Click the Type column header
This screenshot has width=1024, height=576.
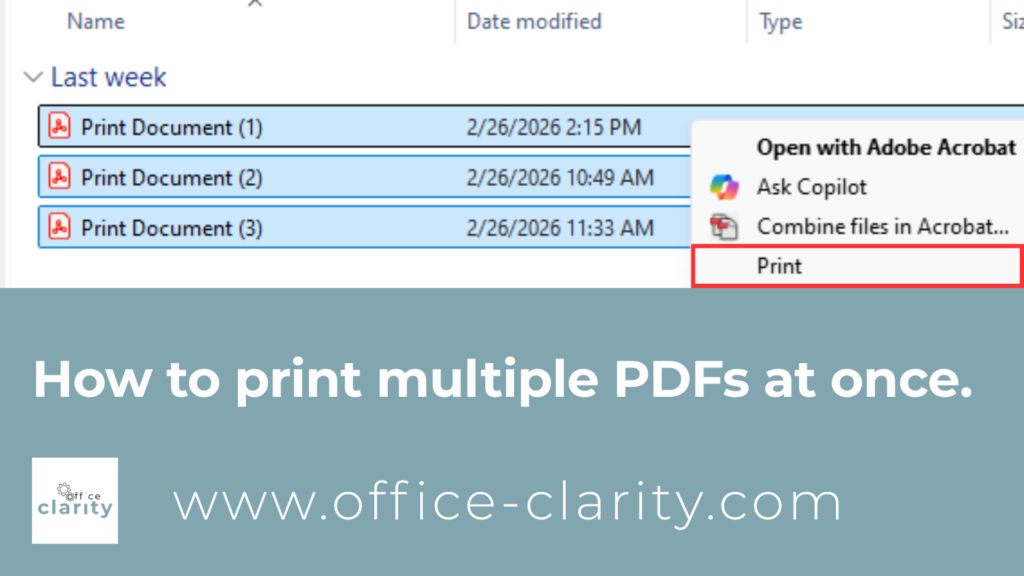(780, 21)
